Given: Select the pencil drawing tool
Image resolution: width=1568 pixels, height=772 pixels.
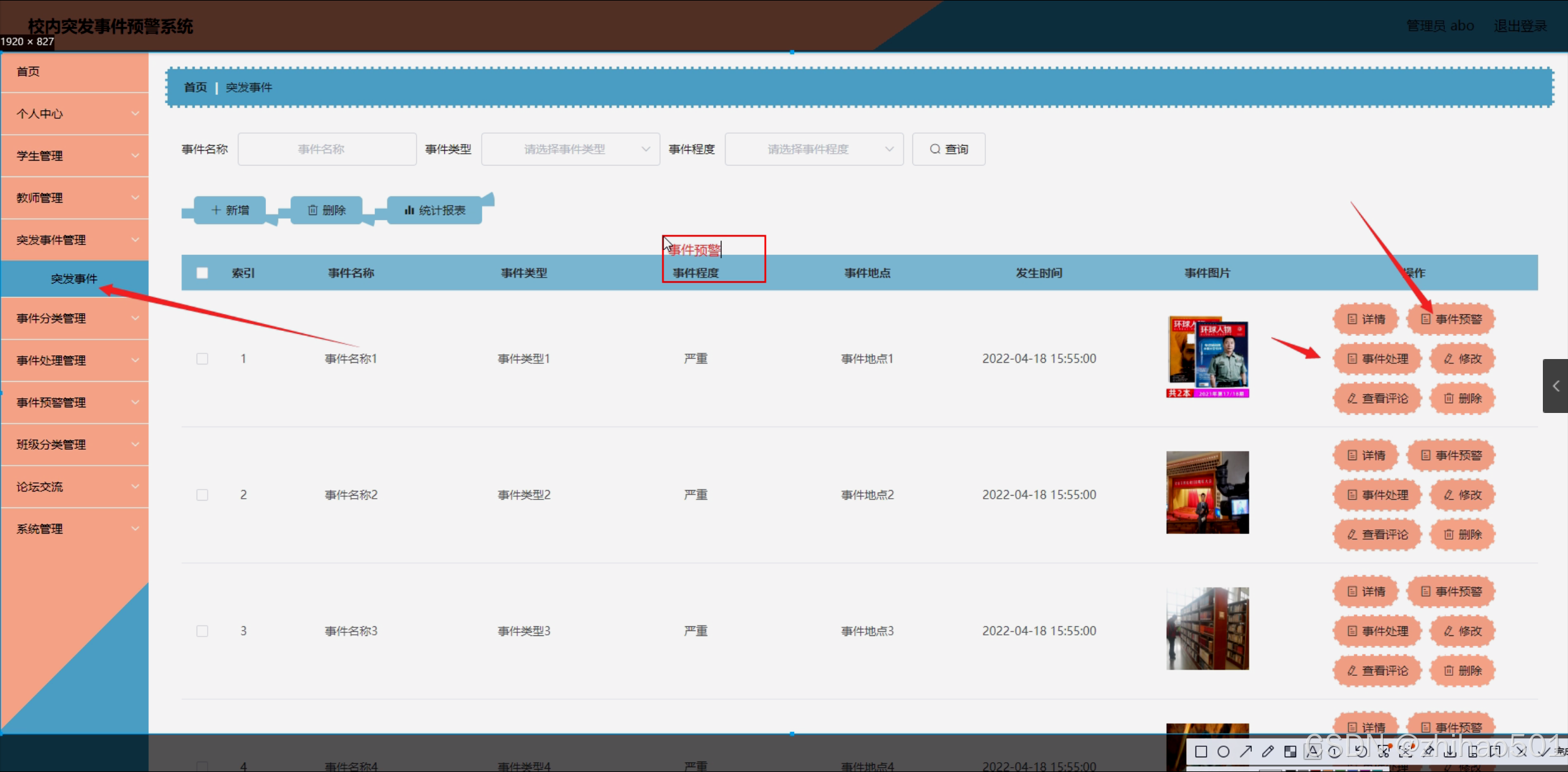Looking at the screenshot, I should pos(1268,752).
